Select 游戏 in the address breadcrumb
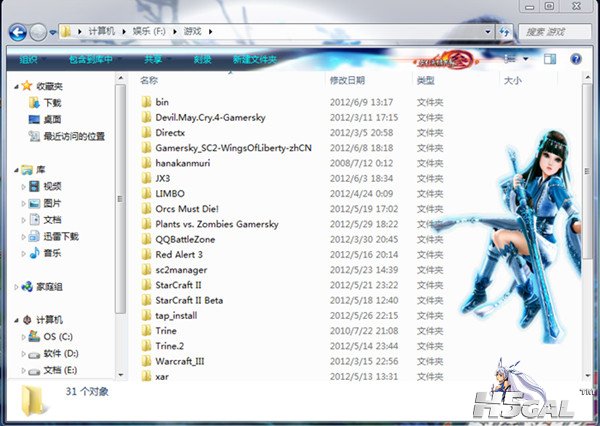 [x=192, y=31]
